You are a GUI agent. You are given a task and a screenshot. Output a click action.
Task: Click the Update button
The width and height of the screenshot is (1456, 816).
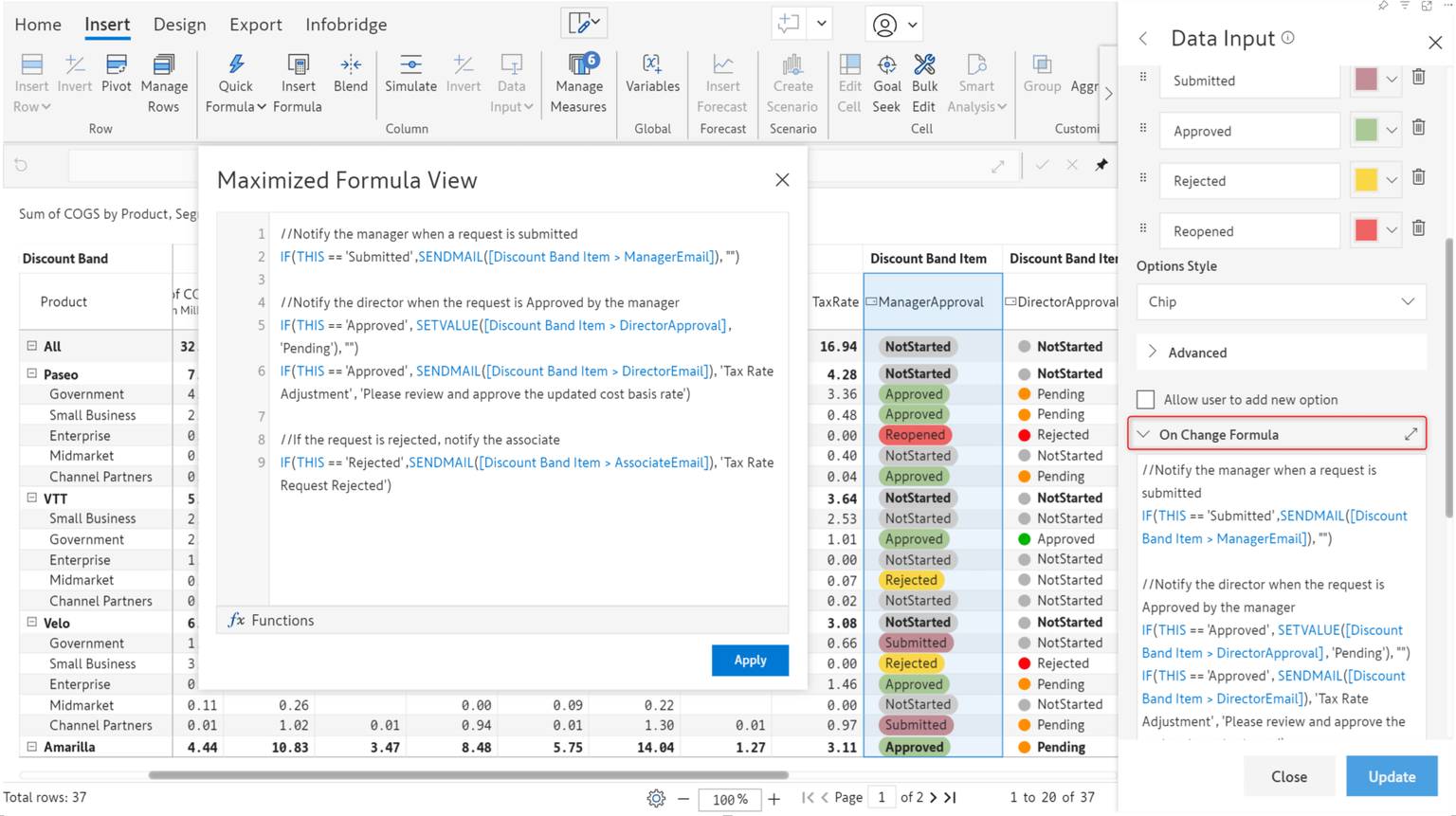tap(1391, 776)
